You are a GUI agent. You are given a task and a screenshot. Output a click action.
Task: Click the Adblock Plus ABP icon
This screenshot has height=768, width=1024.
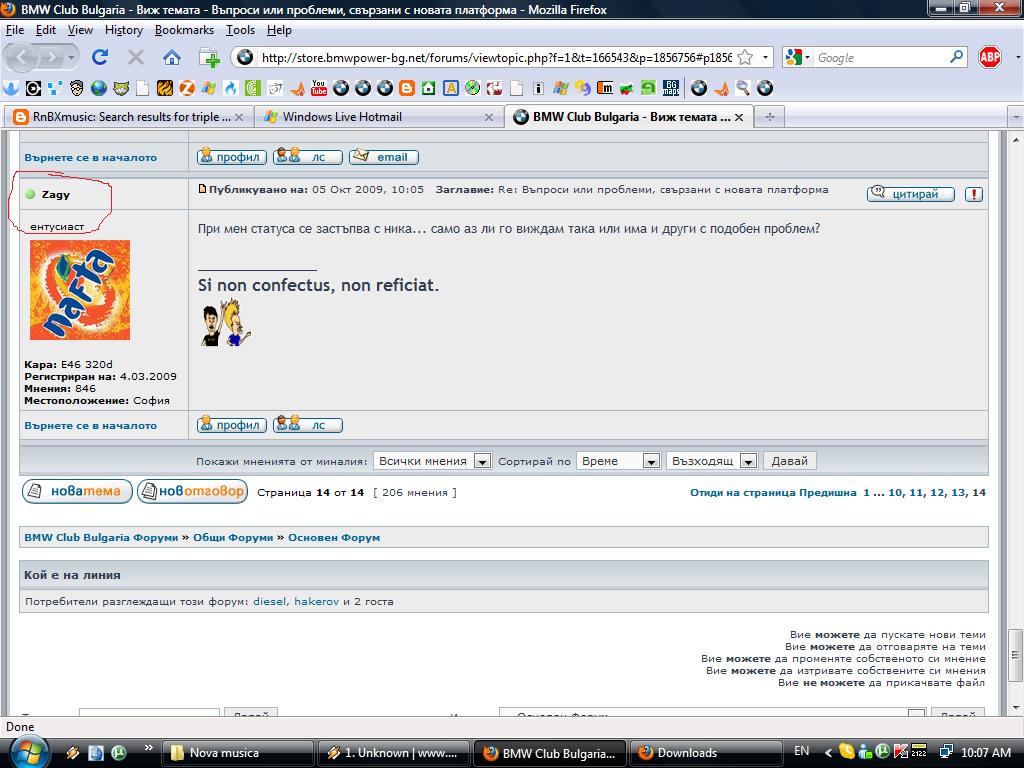(989, 57)
